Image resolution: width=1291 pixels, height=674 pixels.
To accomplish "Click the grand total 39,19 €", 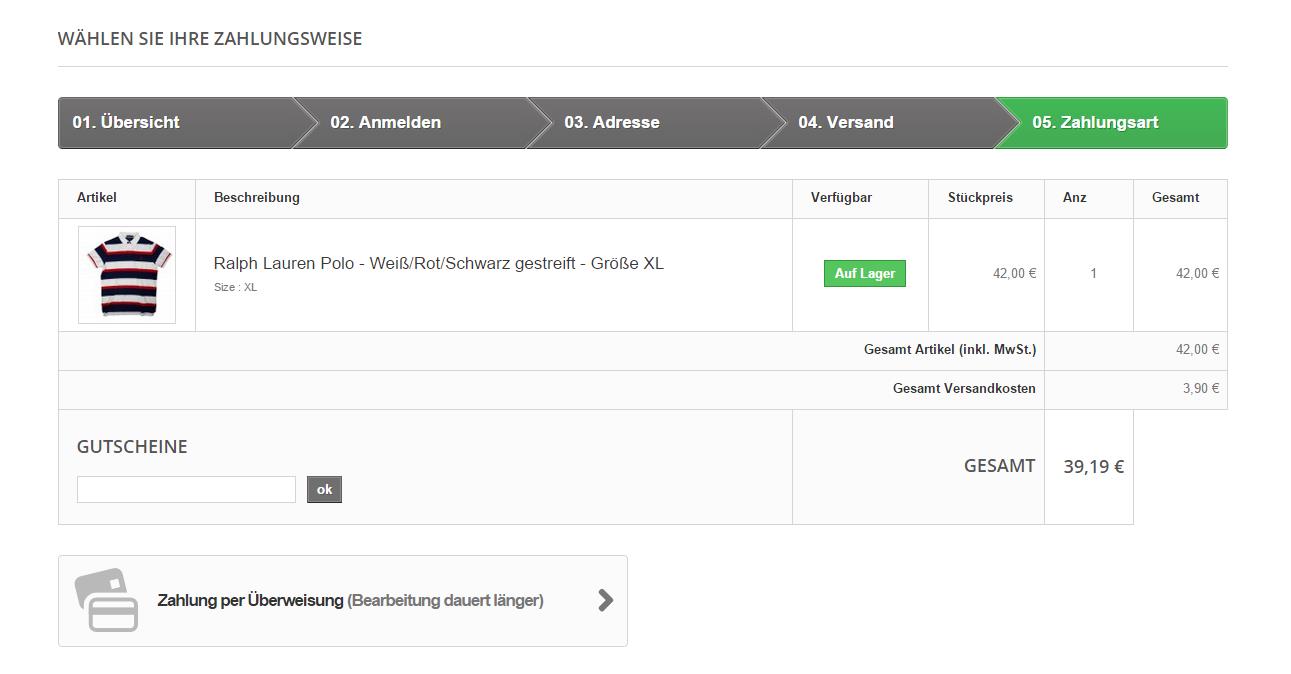I will (x=1094, y=466).
